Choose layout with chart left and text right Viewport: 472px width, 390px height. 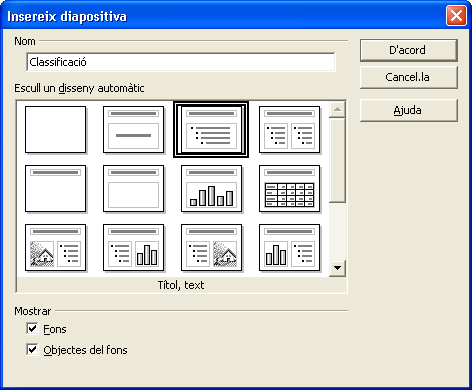pos(289,248)
